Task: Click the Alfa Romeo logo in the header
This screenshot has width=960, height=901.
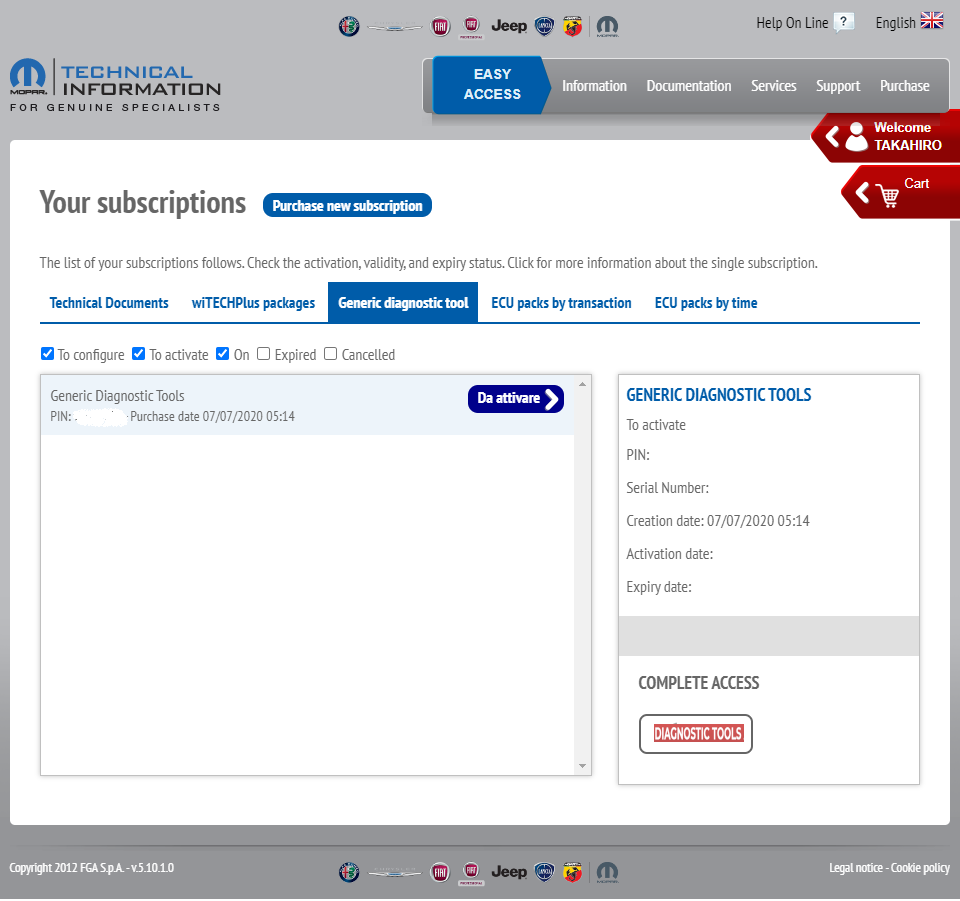Action: click(x=348, y=26)
